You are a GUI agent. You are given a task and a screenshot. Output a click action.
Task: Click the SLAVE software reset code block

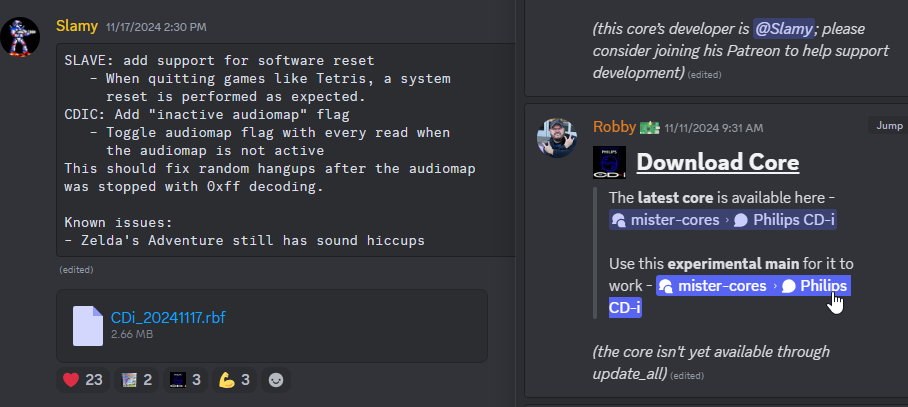286,150
